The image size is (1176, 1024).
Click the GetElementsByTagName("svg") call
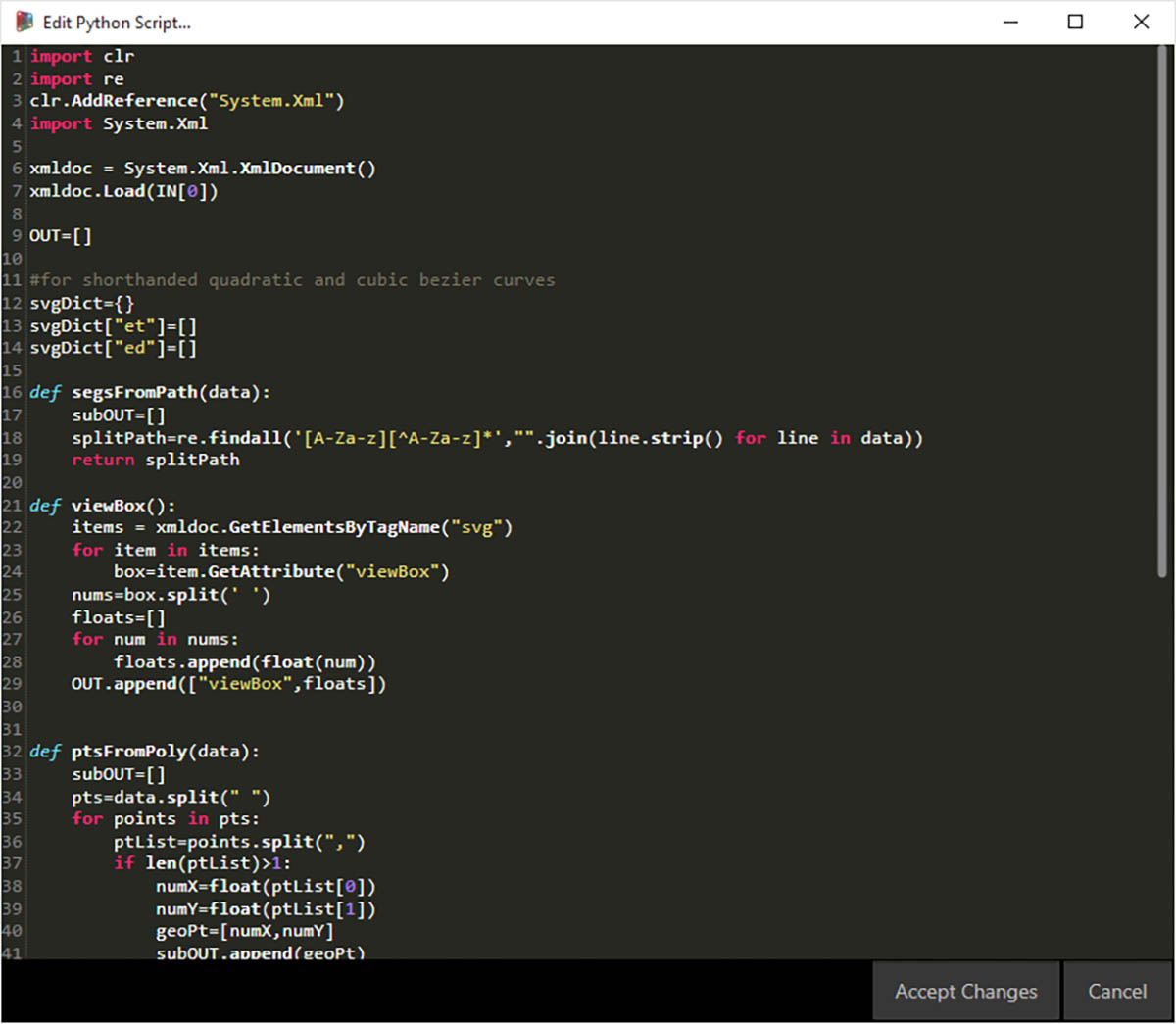pos(333,528)
